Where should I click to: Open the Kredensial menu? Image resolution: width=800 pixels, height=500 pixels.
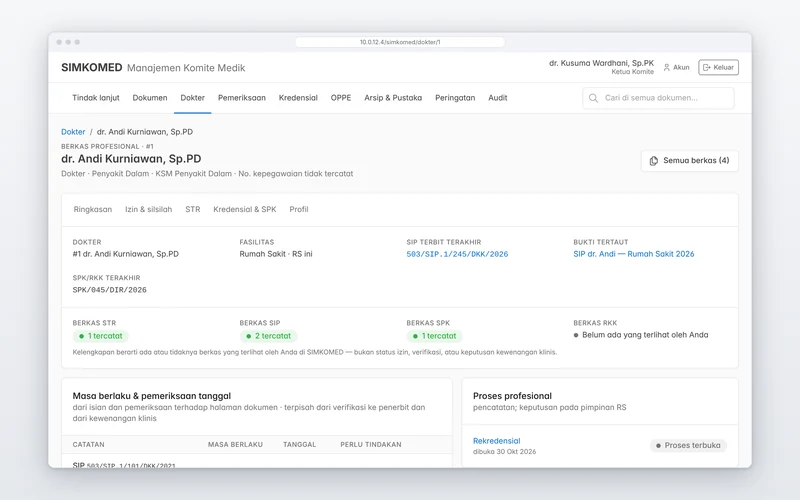(298, 97)
